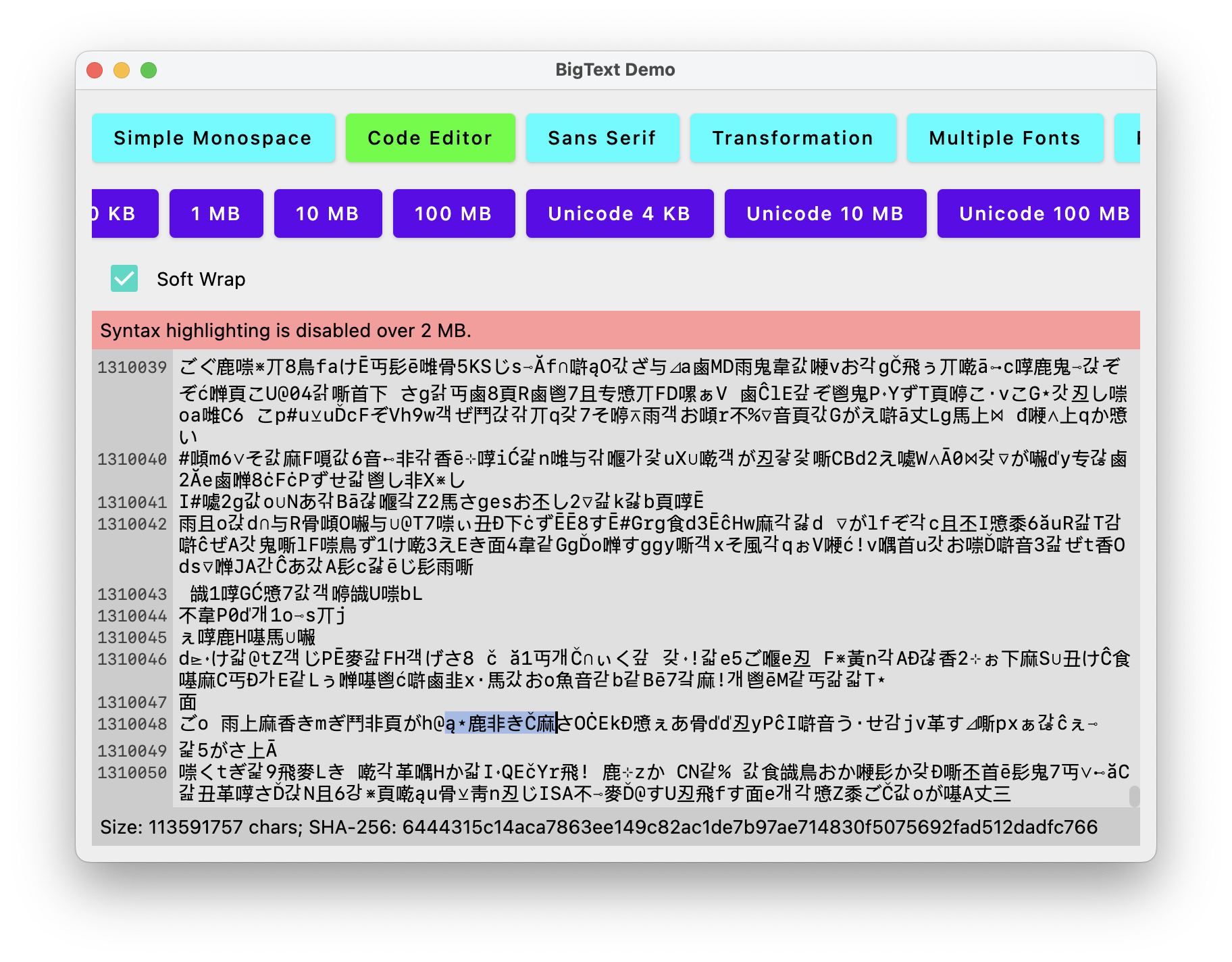Choose the Transformation tab
Image resolution: width=1232 pixels, height=962 pixels.
pyautogui.click(x=793, y=138)
